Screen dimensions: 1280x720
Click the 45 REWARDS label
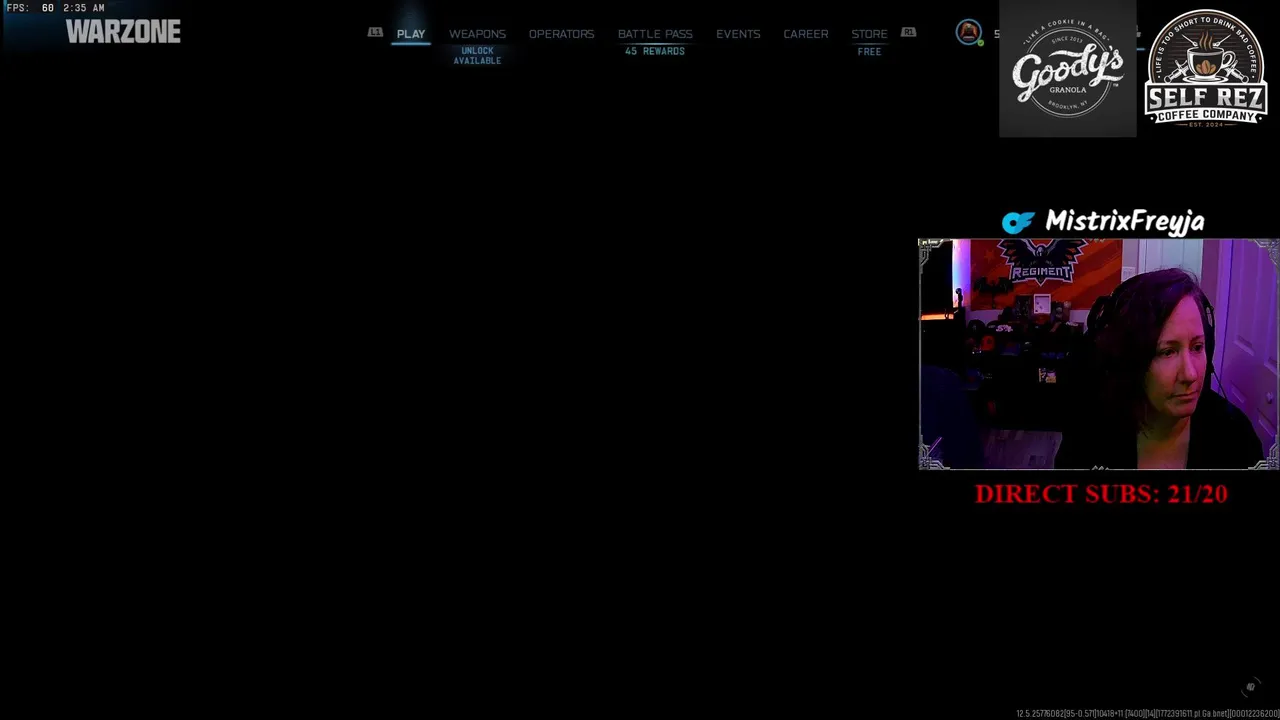click(x=655, y=51)
